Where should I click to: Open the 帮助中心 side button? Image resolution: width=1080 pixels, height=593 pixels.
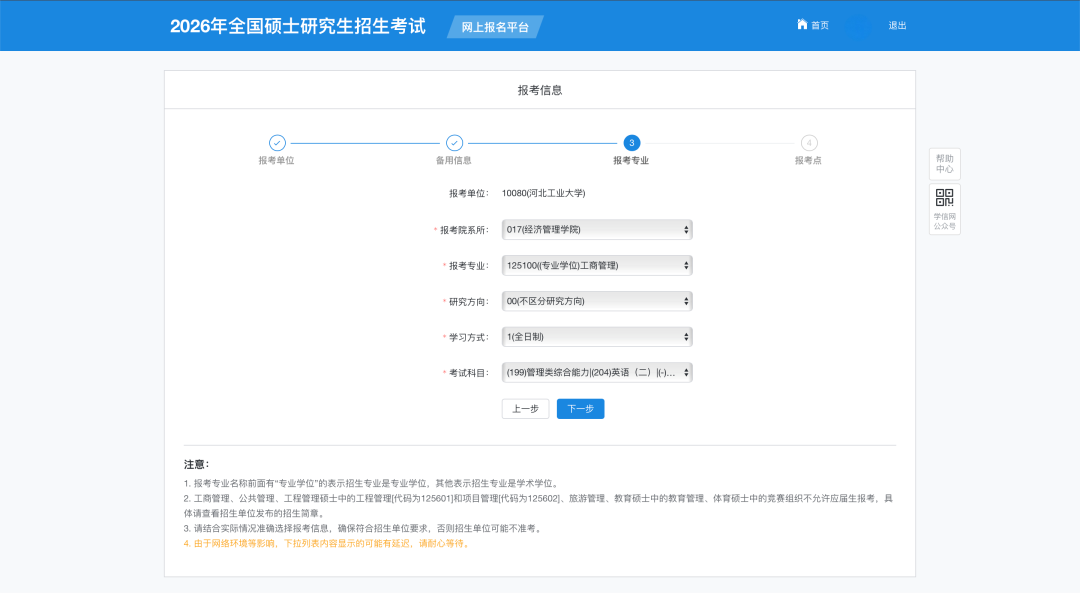[944, 164]
